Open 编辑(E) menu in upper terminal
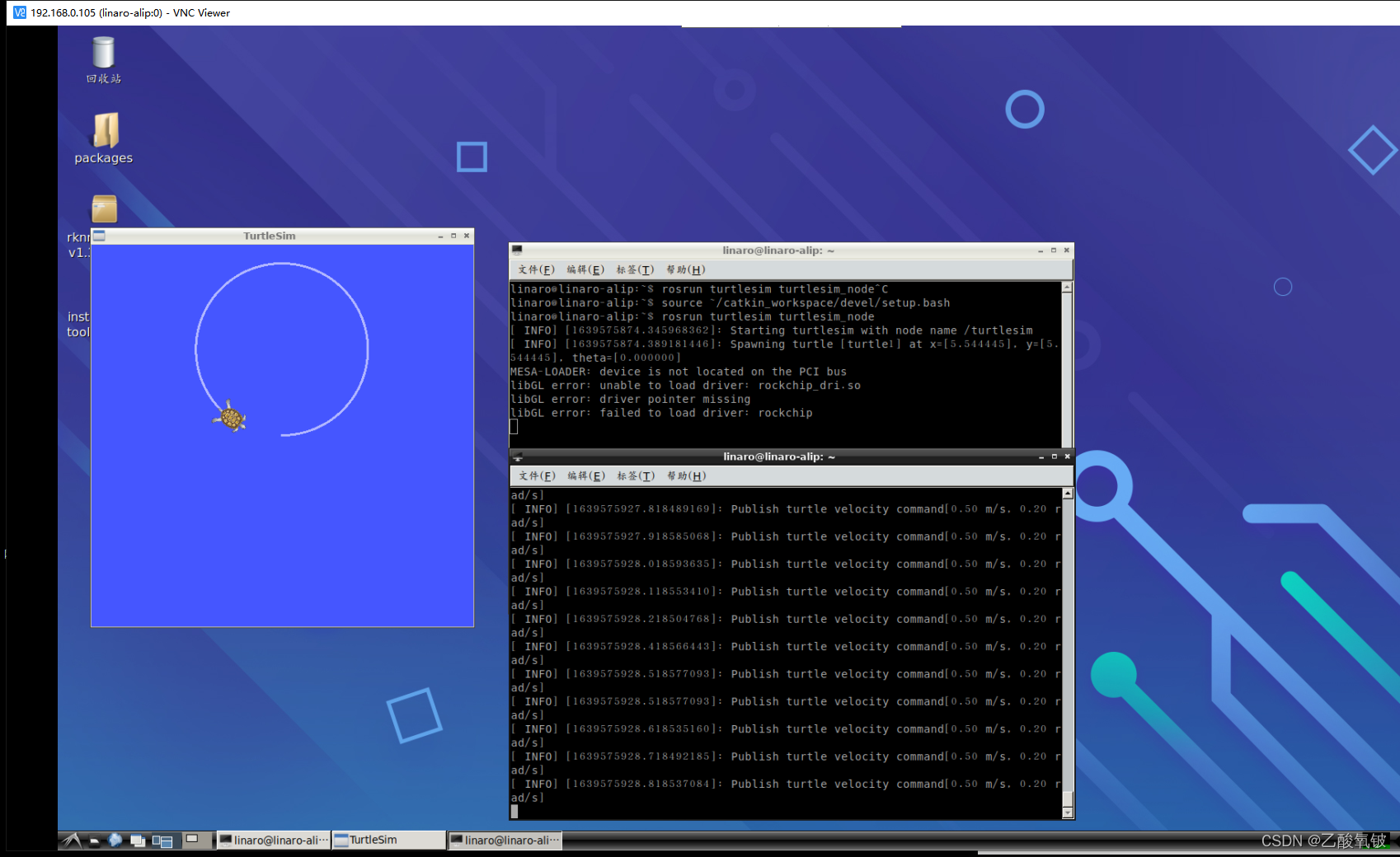Screen dimensions: 1400x857 [x=585, y=269]
